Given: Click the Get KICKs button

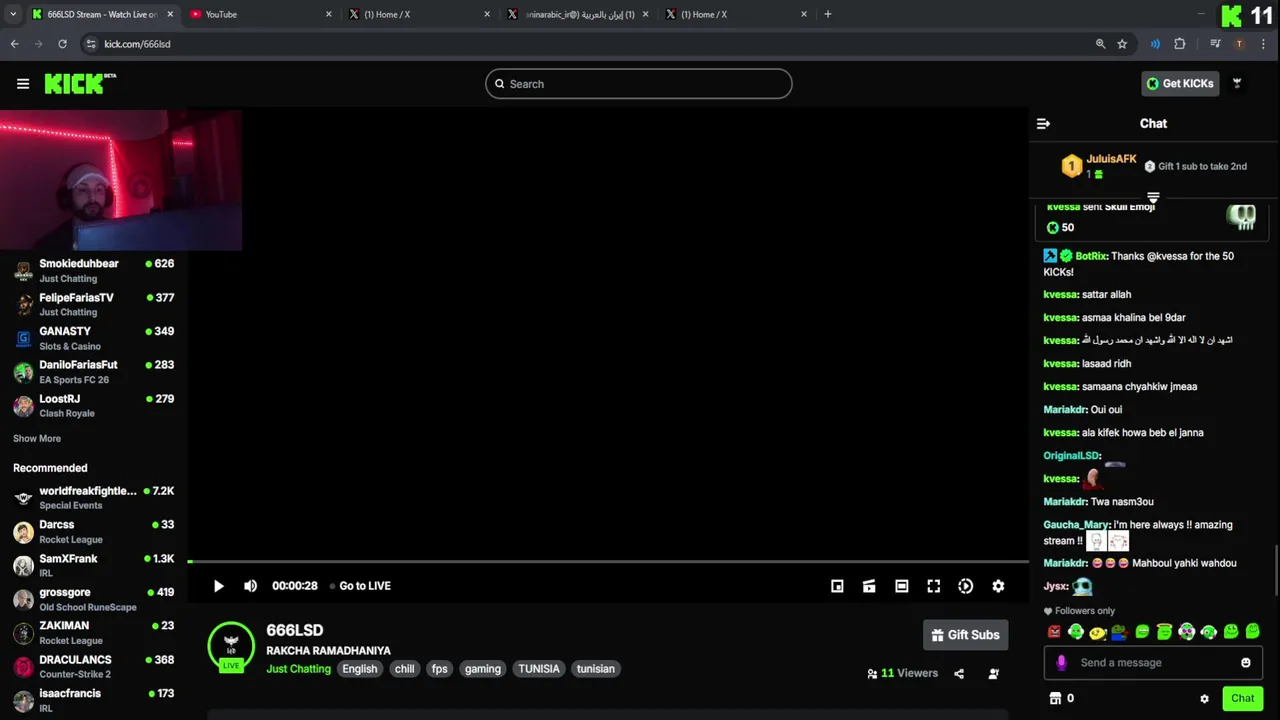Looking at the screenshot, I should pyautogui.click(x=1180, y=84).
